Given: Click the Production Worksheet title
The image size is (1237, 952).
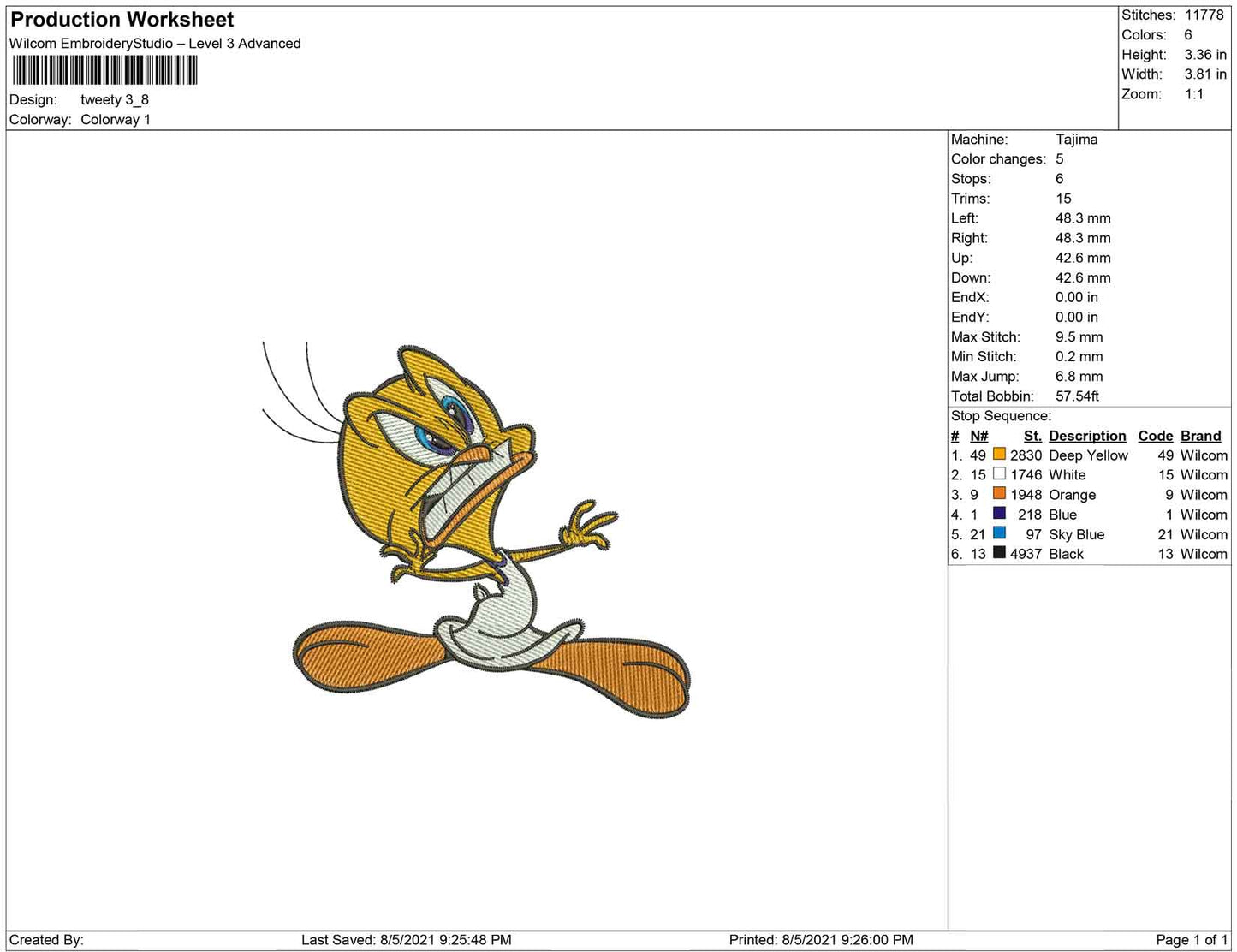Looking at the screenshot, I should pyautogui.click(x=122, y=20).
